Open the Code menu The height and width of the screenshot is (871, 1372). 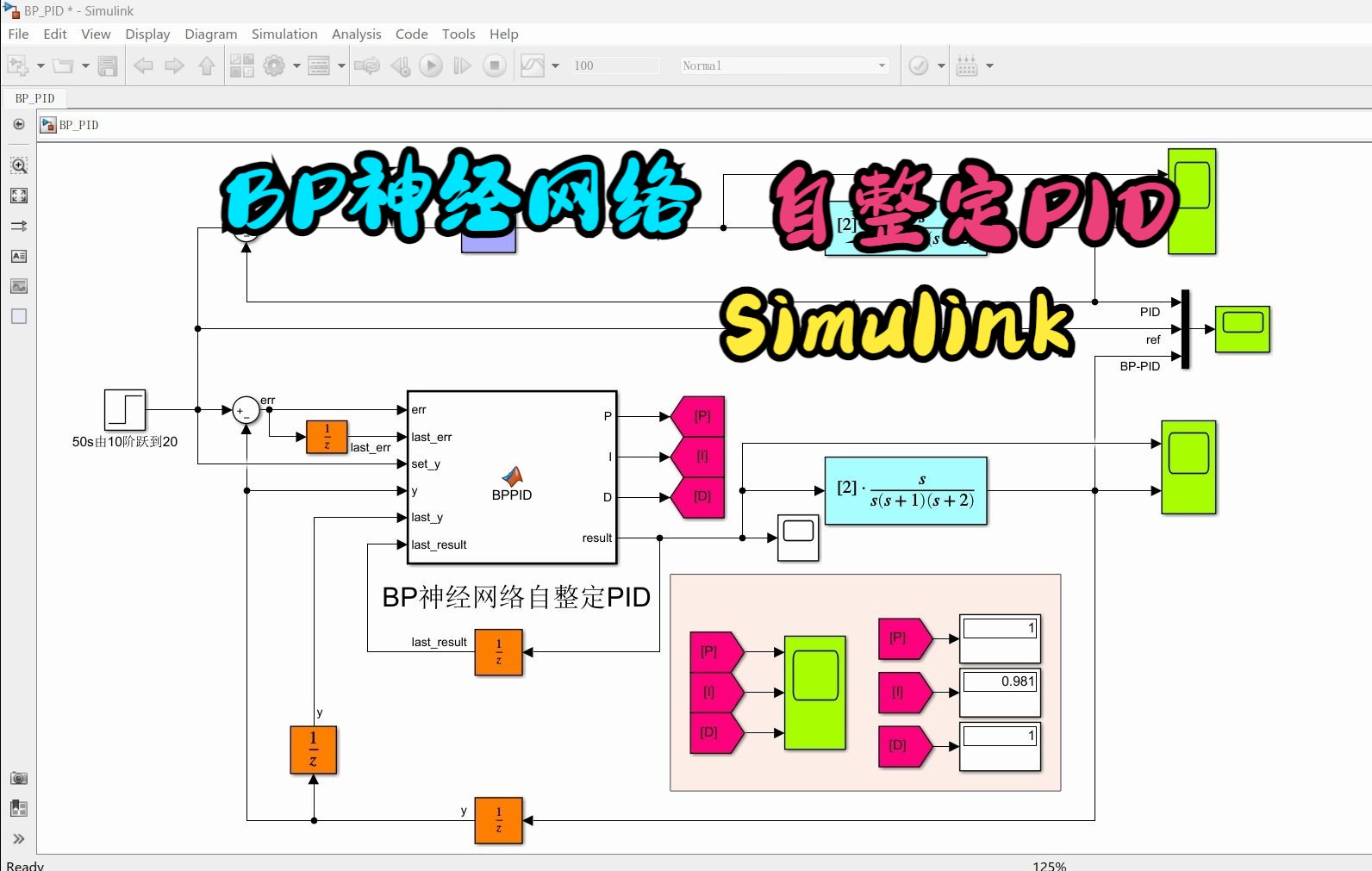pos(411,34)
